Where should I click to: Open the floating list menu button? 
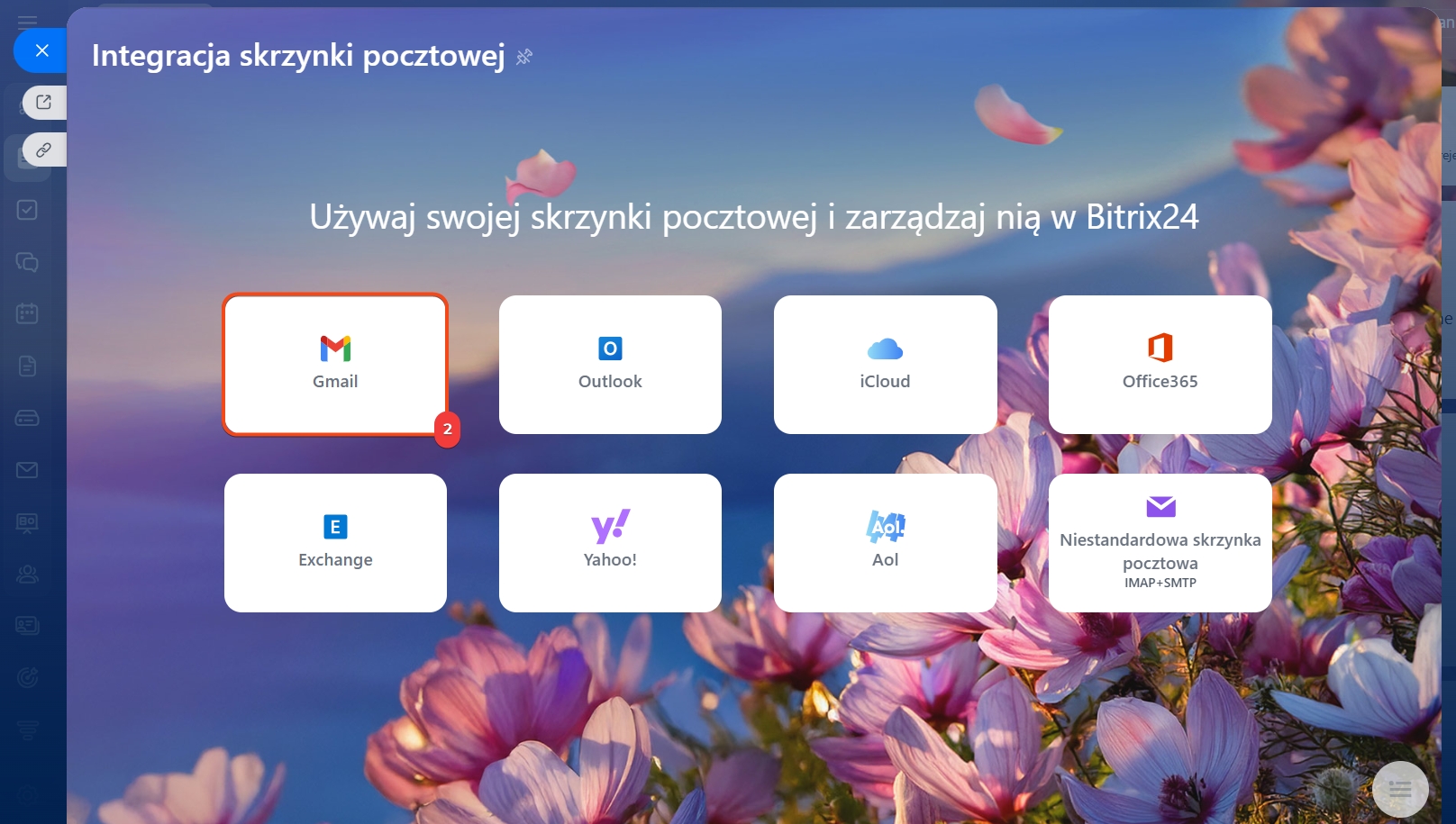tap(1400, 790)
